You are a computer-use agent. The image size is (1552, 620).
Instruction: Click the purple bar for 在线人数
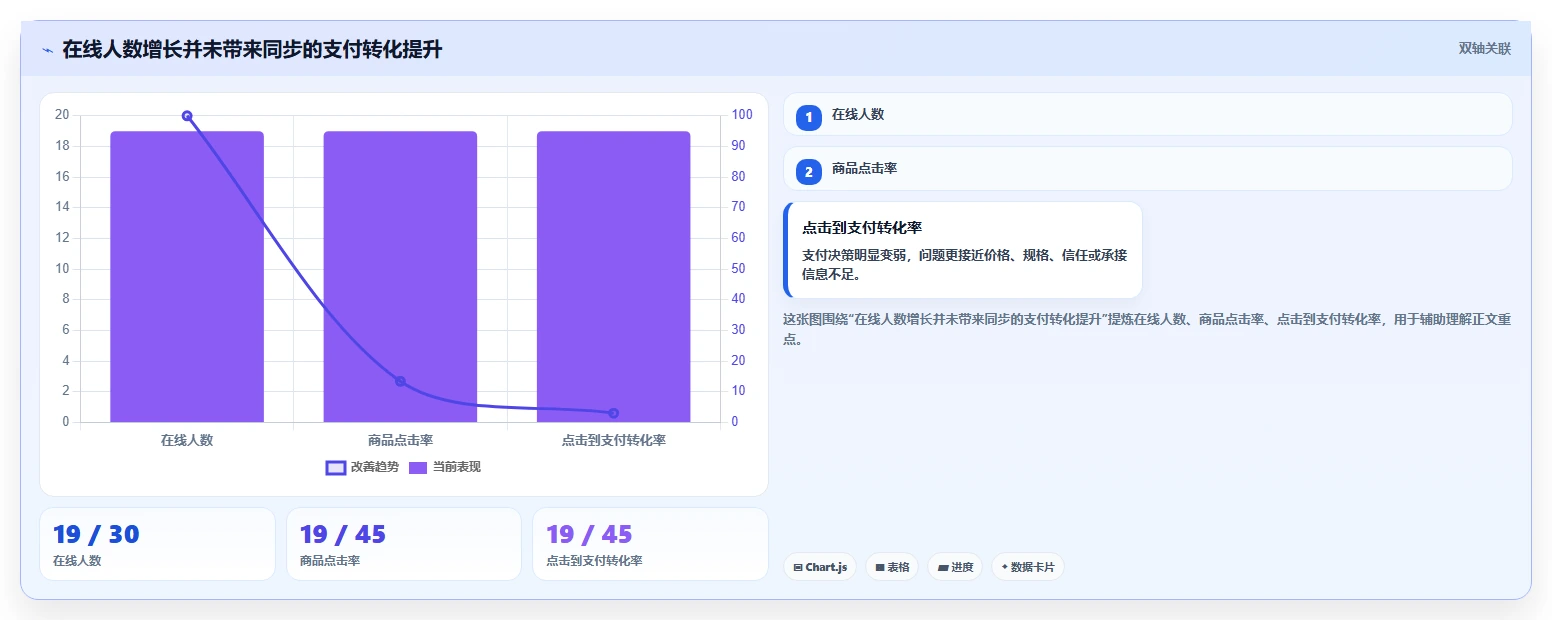point(187,276)
